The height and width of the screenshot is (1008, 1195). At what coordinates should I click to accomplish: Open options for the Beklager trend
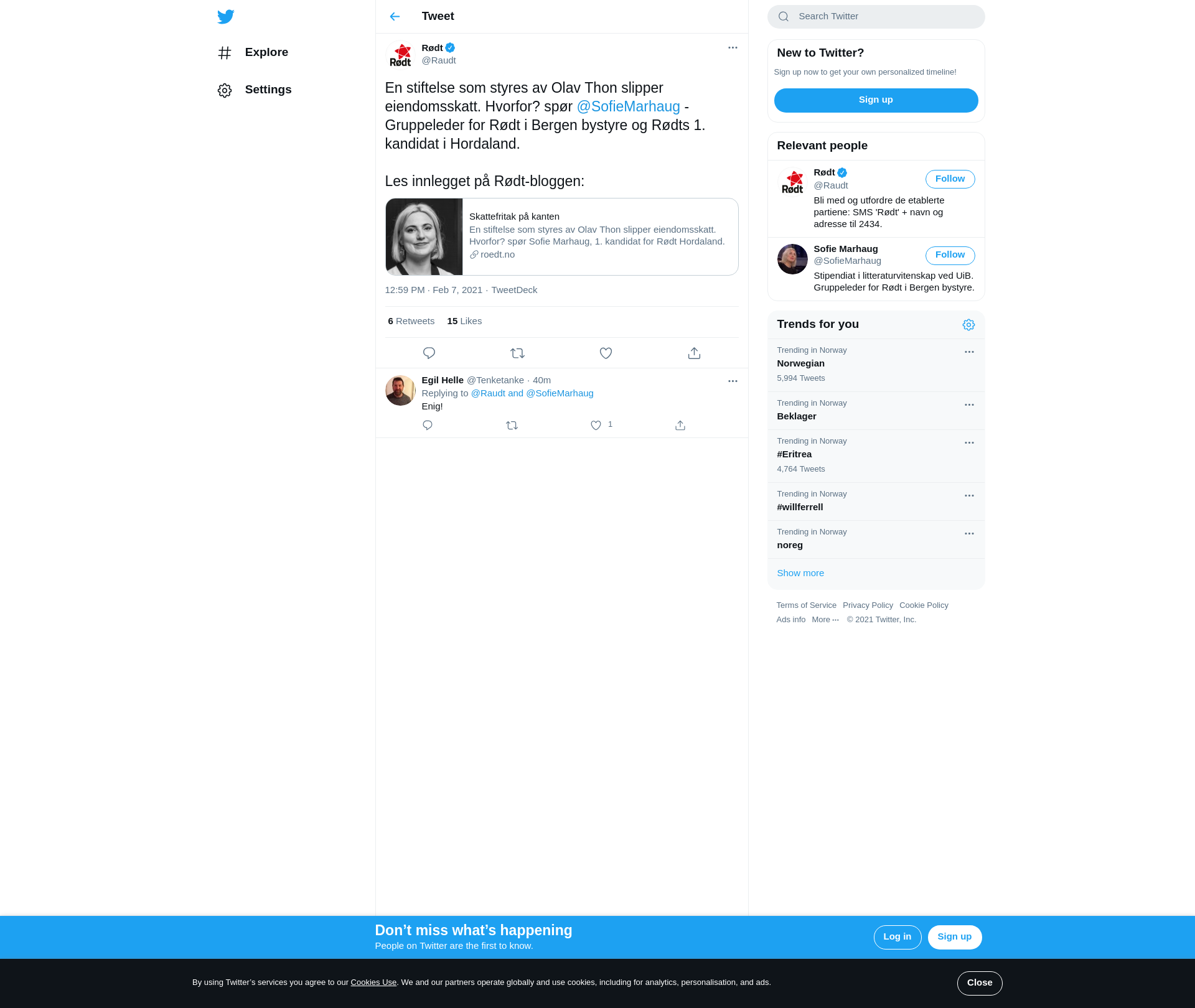coord(969,405)
